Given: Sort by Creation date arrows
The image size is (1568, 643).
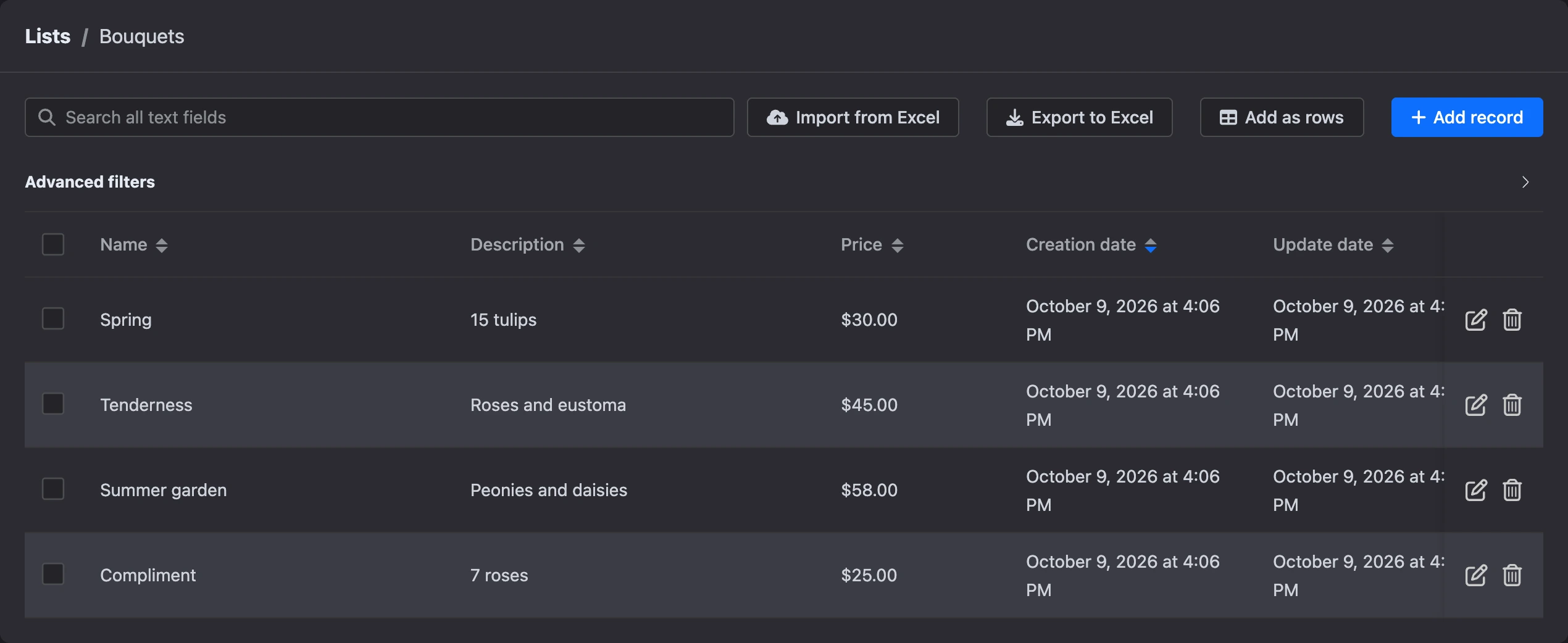Looking at the screenshot, I should coord(1151,246).
